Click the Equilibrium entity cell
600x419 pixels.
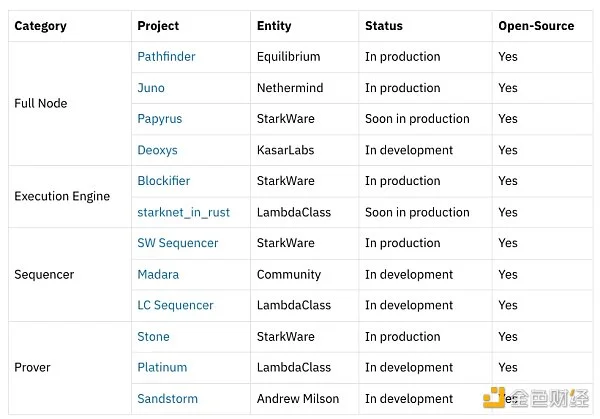point(305,57)
